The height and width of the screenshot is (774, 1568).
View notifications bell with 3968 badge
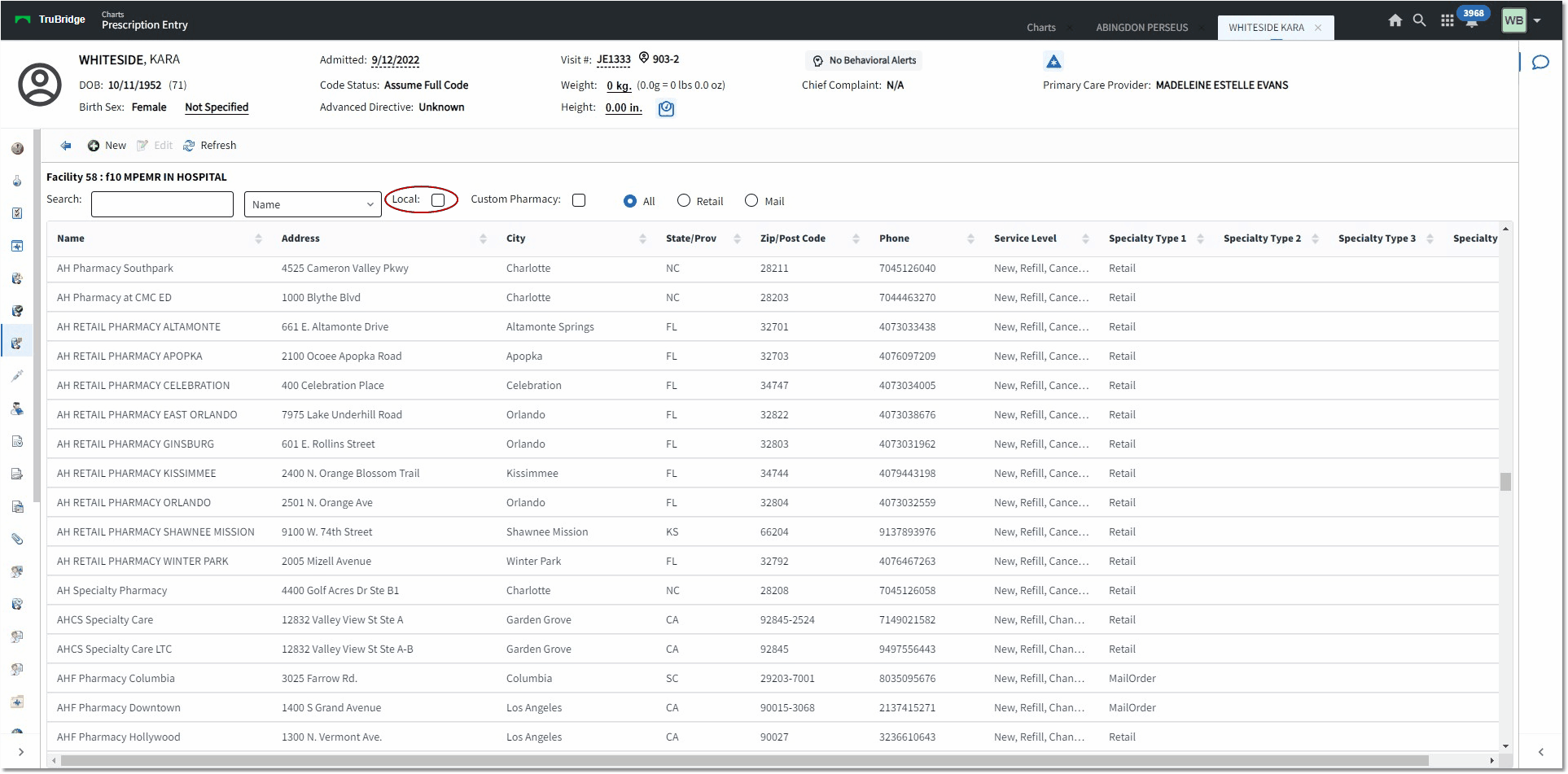click(1472, 18)
